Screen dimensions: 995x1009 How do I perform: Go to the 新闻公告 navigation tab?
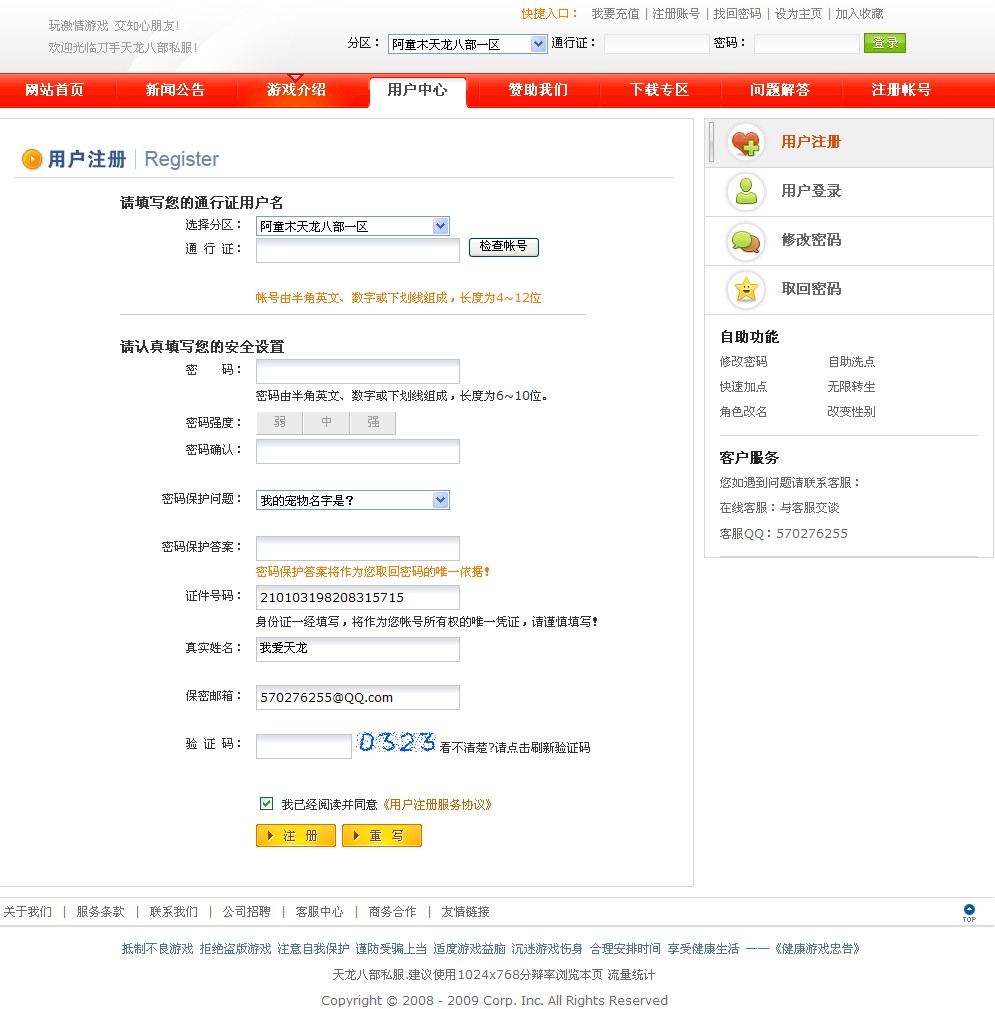[x=175, y=90]
